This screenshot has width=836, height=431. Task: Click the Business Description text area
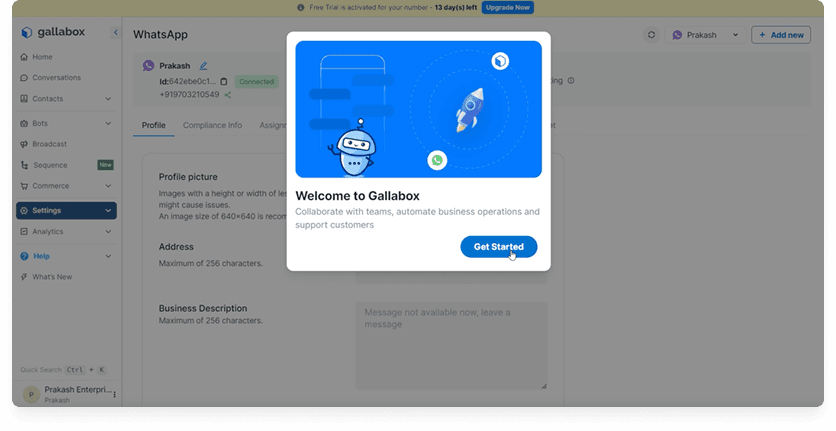click(451, 346)
